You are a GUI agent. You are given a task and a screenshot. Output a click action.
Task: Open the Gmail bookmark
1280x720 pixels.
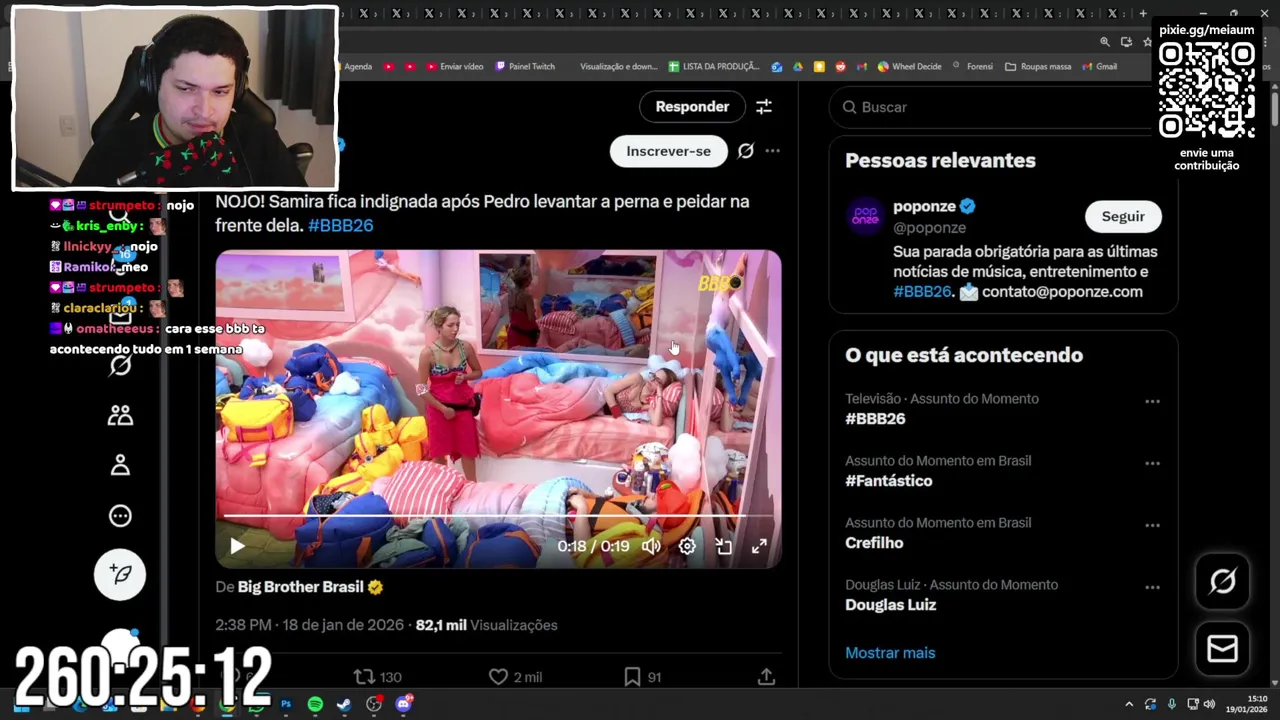[1099, 67]
